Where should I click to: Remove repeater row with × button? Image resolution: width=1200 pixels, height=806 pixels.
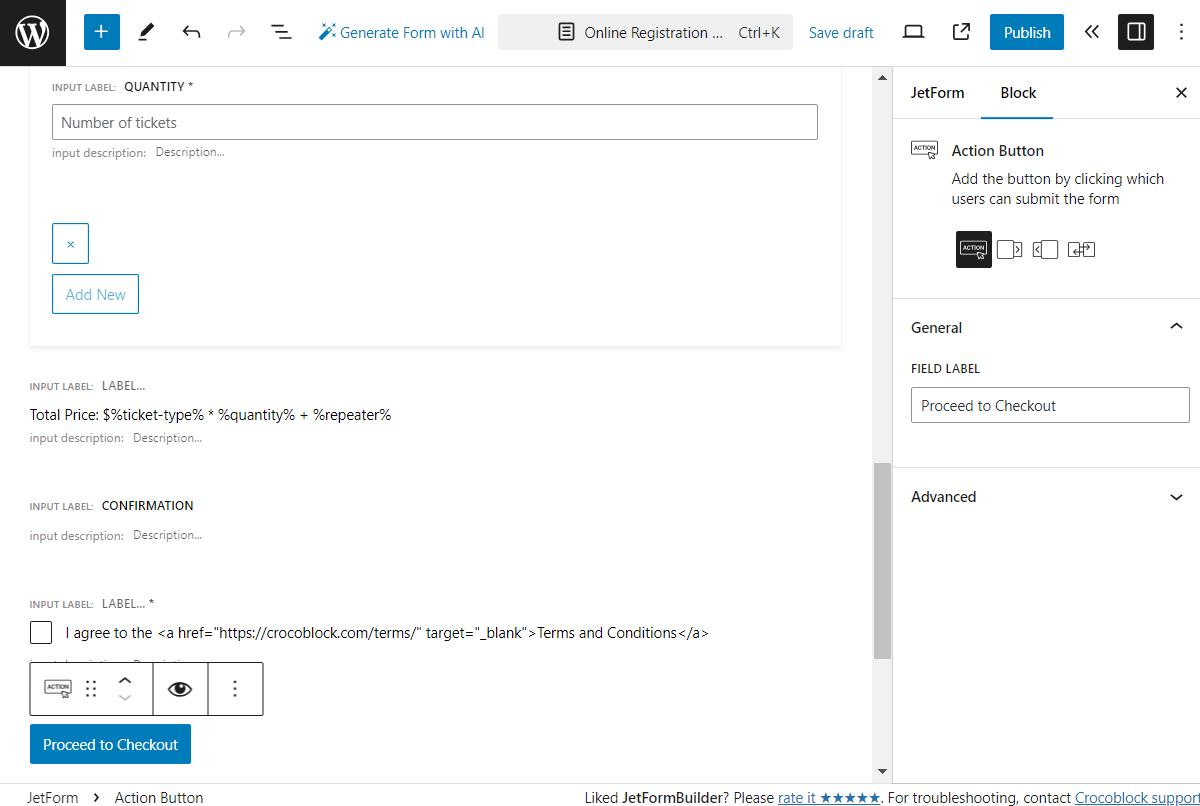70,243
